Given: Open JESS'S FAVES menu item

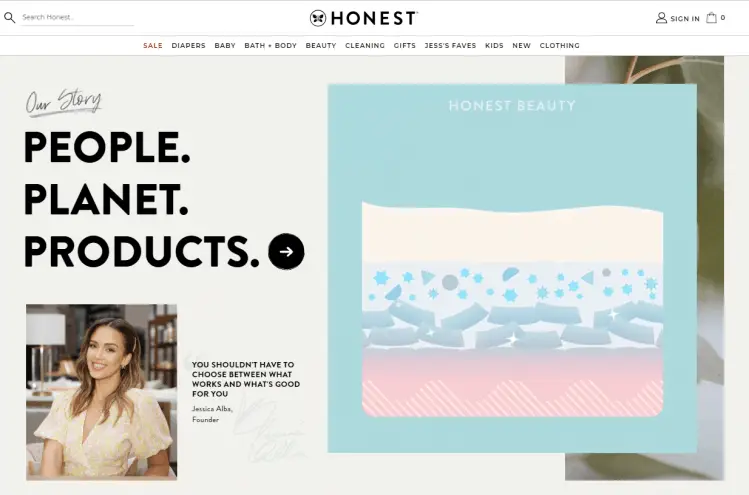Looking at the screenshot, I should (x=450, y=45).
